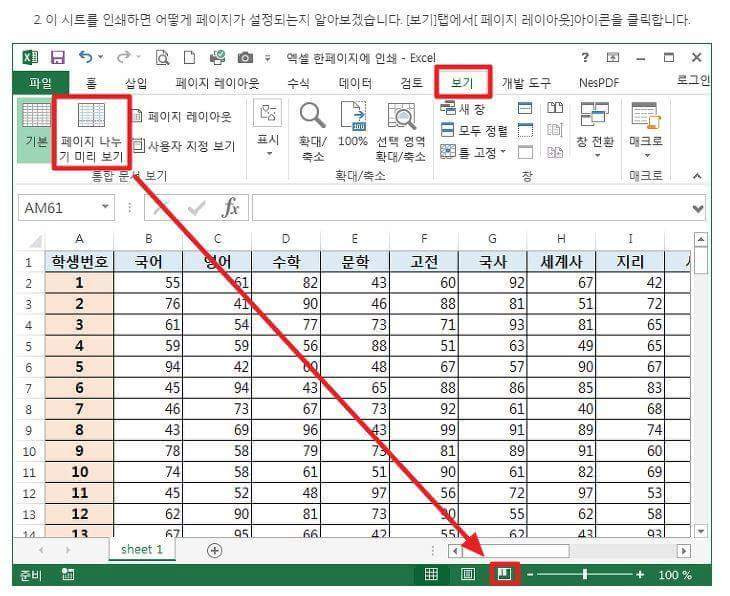Open the 페이지 레이아웃 ribbon tab
730x596 pixels.
(x=217, y=83)
